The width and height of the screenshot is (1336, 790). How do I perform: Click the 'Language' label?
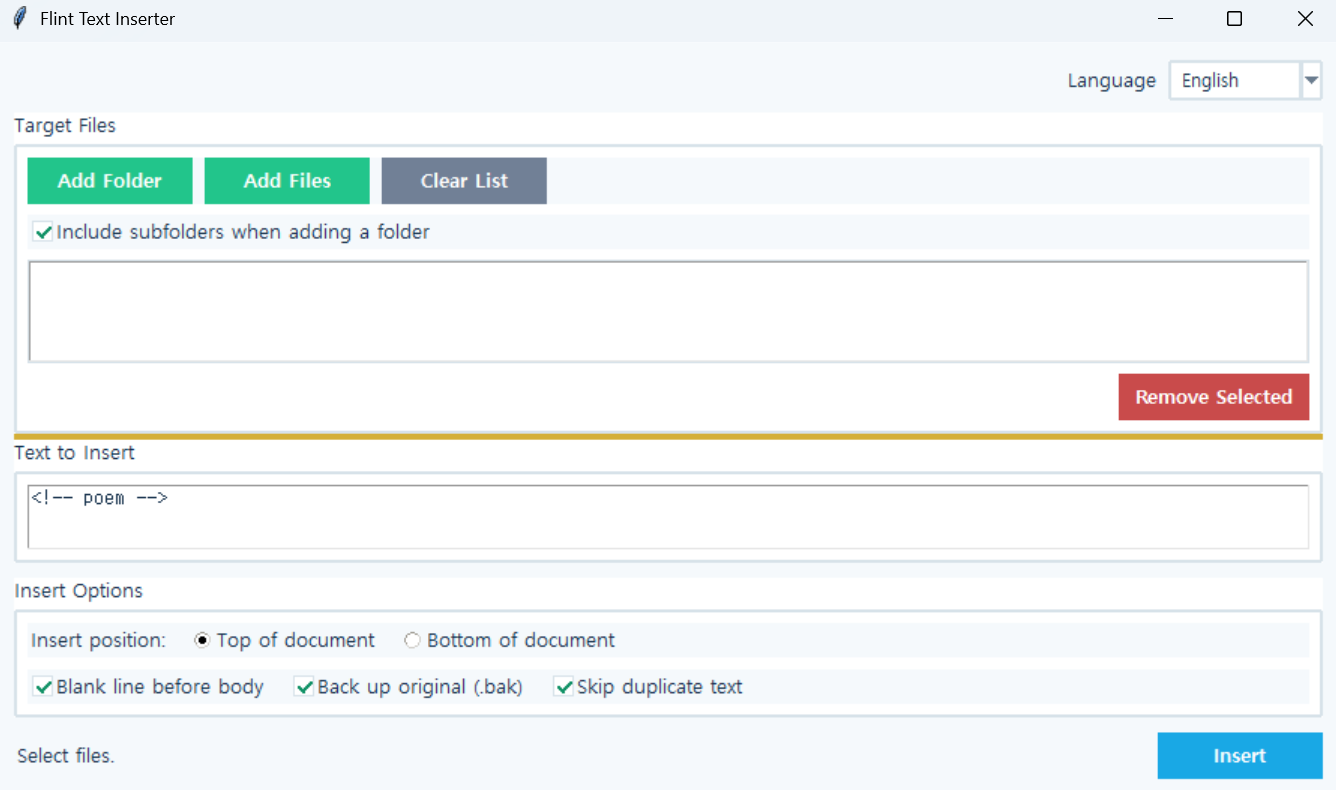click(x=1112, y=81)
